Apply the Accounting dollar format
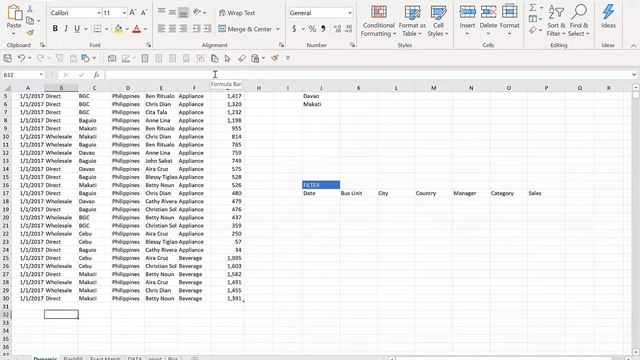 coord(294,29)
